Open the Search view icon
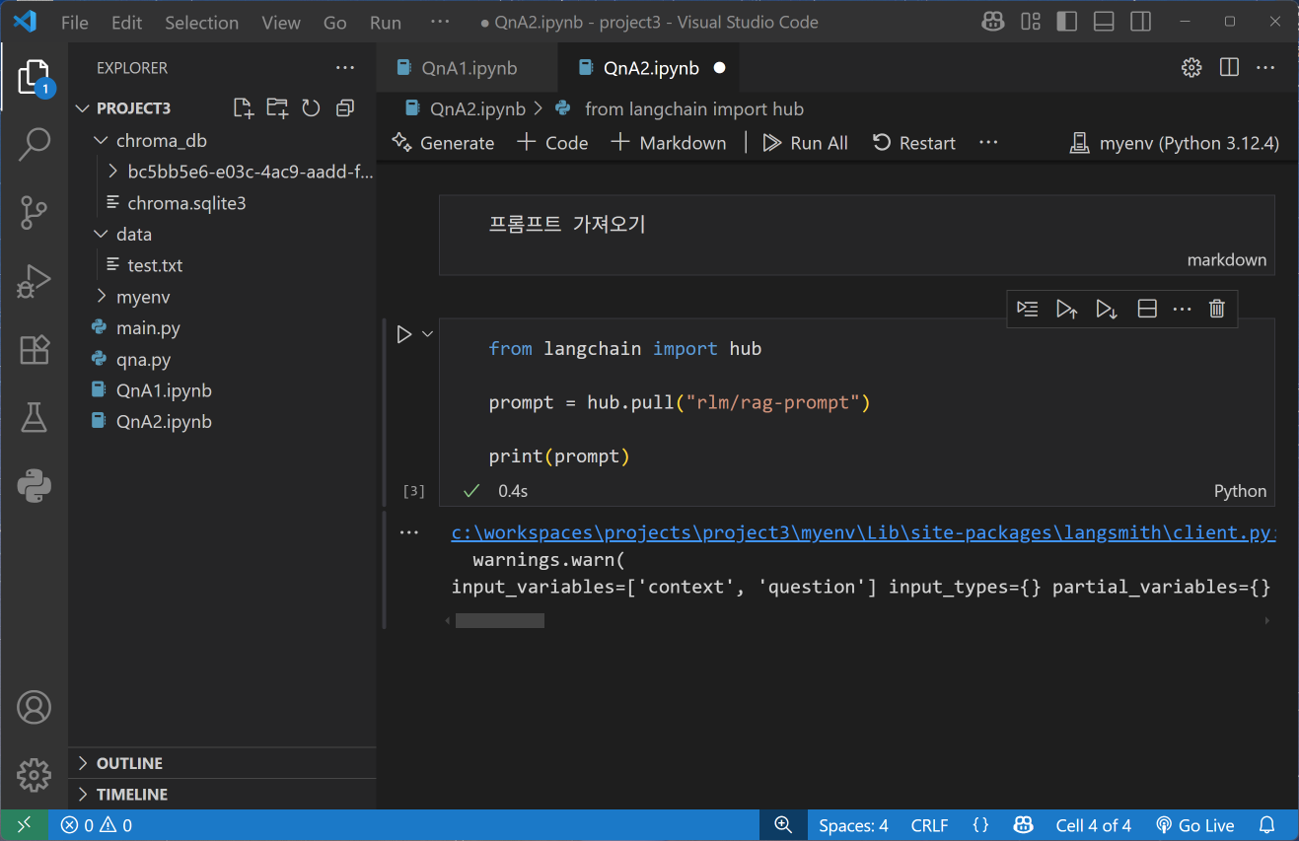This screenshot has width=1299, height=841. pyautogui.click(x=34, y=144)
